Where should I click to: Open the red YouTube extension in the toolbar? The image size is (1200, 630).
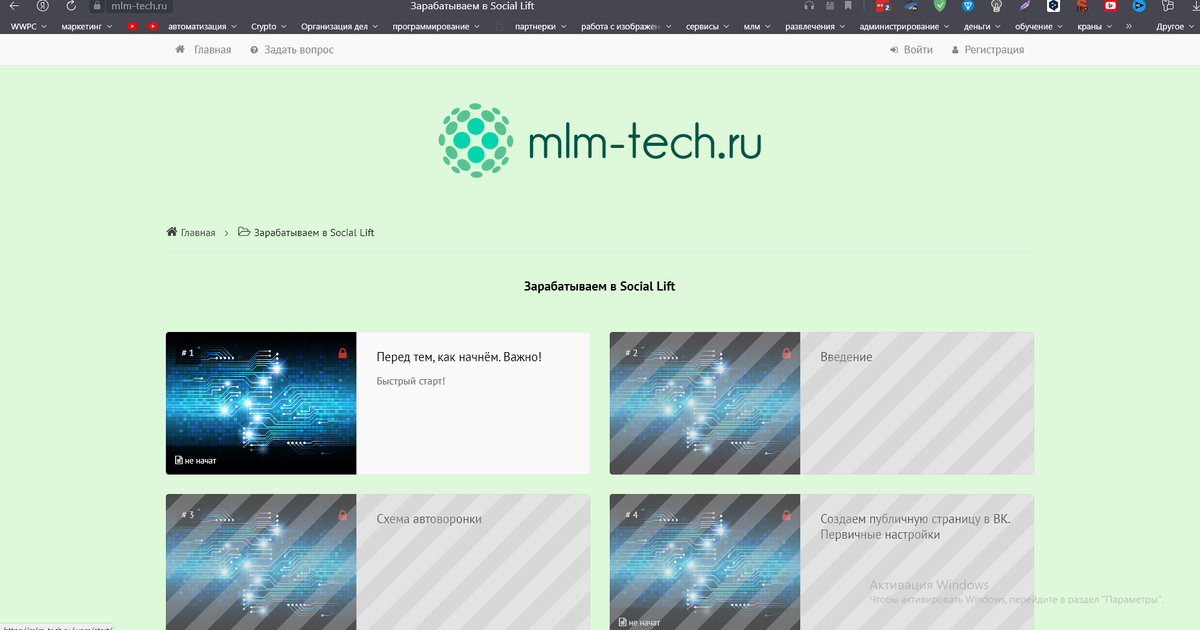pyautogui.click(x=1110, y=6)
